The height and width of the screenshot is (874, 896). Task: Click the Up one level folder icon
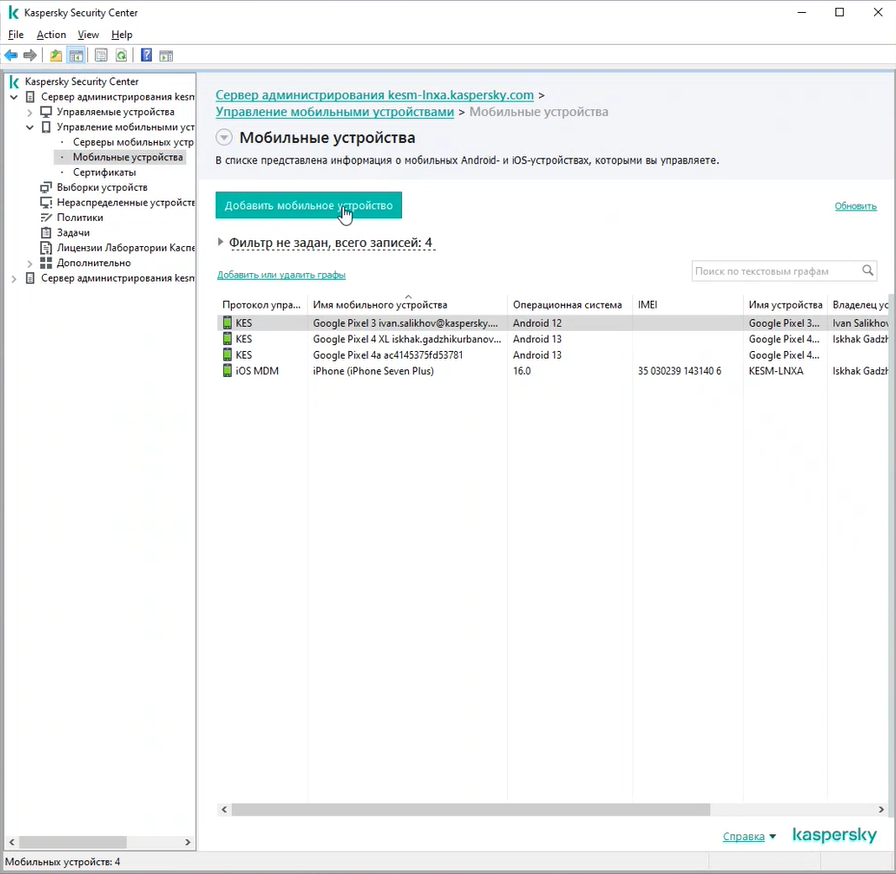click(56, 56)
